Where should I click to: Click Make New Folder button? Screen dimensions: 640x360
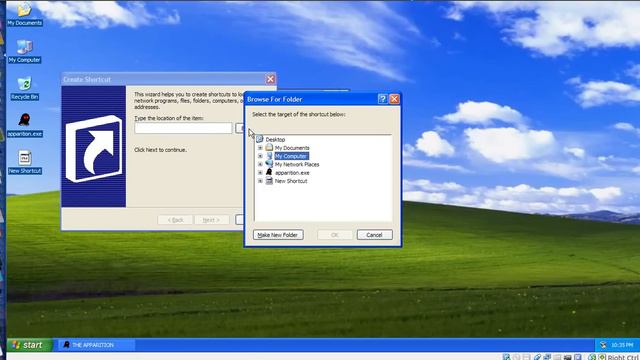click(x=278, y=235)
